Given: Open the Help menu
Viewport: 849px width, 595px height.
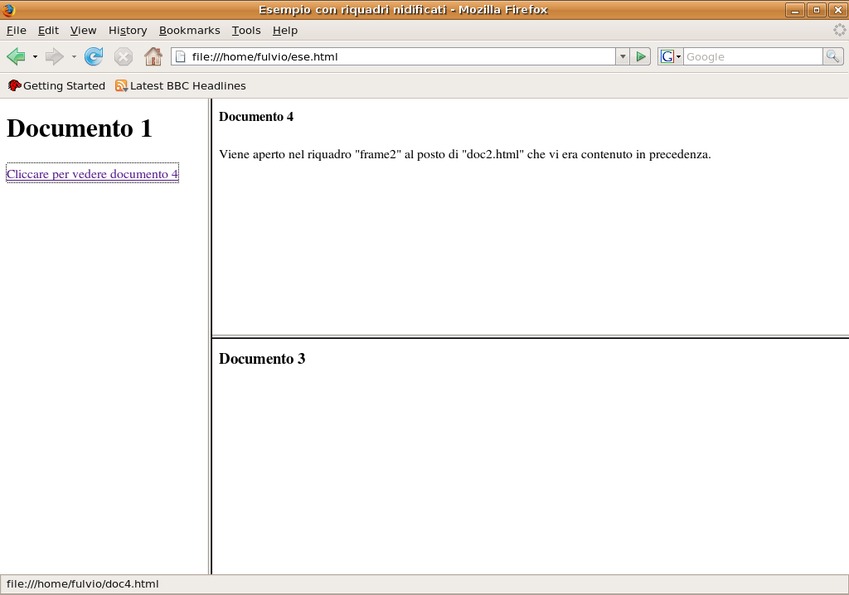Looking at the screenshot, I should point(285,30).
